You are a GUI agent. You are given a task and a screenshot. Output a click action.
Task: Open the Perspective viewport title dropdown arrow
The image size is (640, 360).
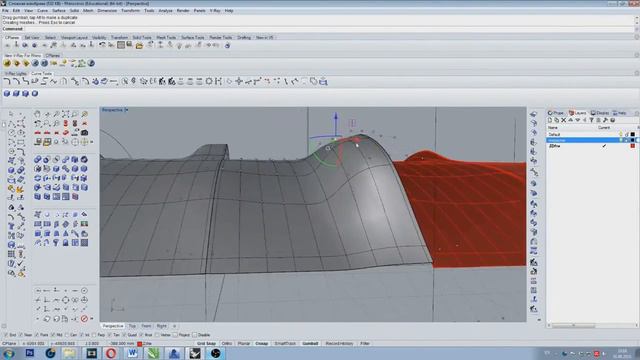point(127,110)
